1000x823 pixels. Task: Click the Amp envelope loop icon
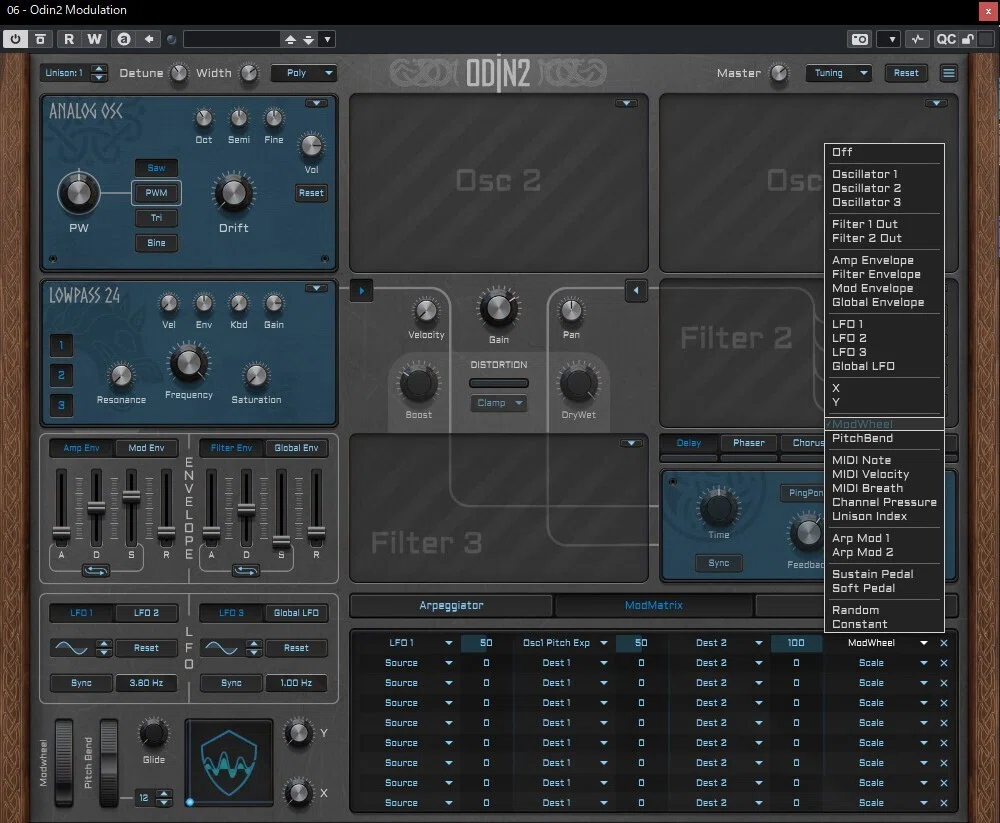[x=96, y=570]
